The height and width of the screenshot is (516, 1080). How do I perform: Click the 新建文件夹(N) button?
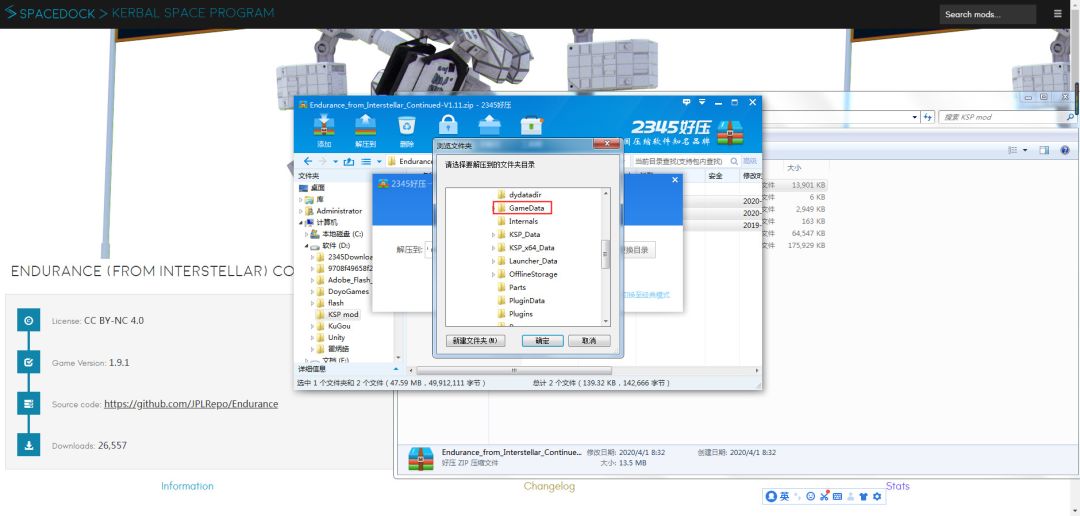tap(476, 340)
